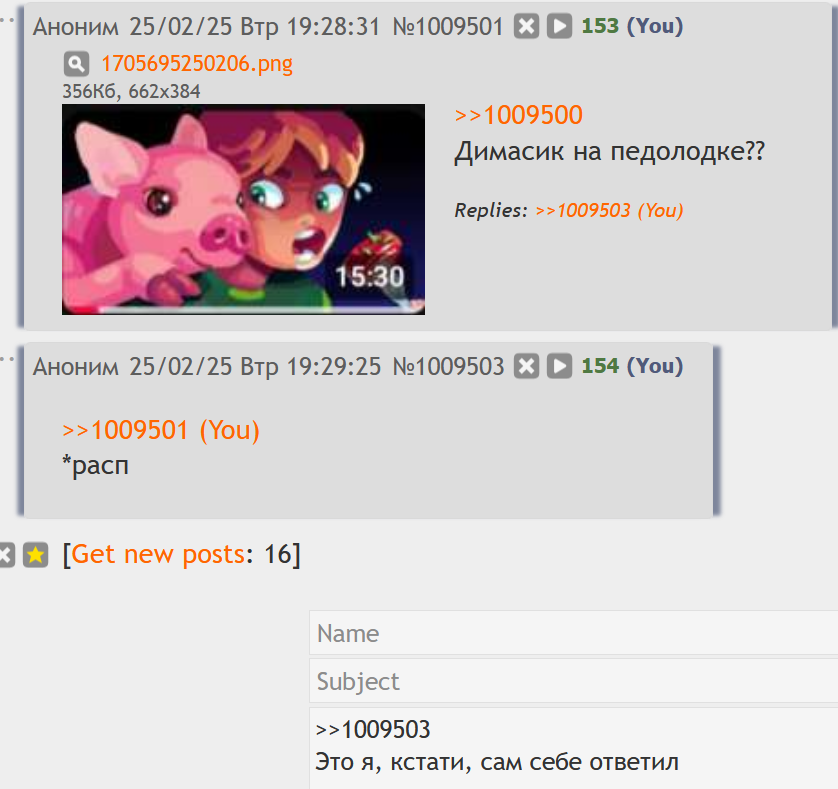838x789 pixels.
Task: Follow quote link >>1009501 (You)
Action: click(x=161, y=430)
